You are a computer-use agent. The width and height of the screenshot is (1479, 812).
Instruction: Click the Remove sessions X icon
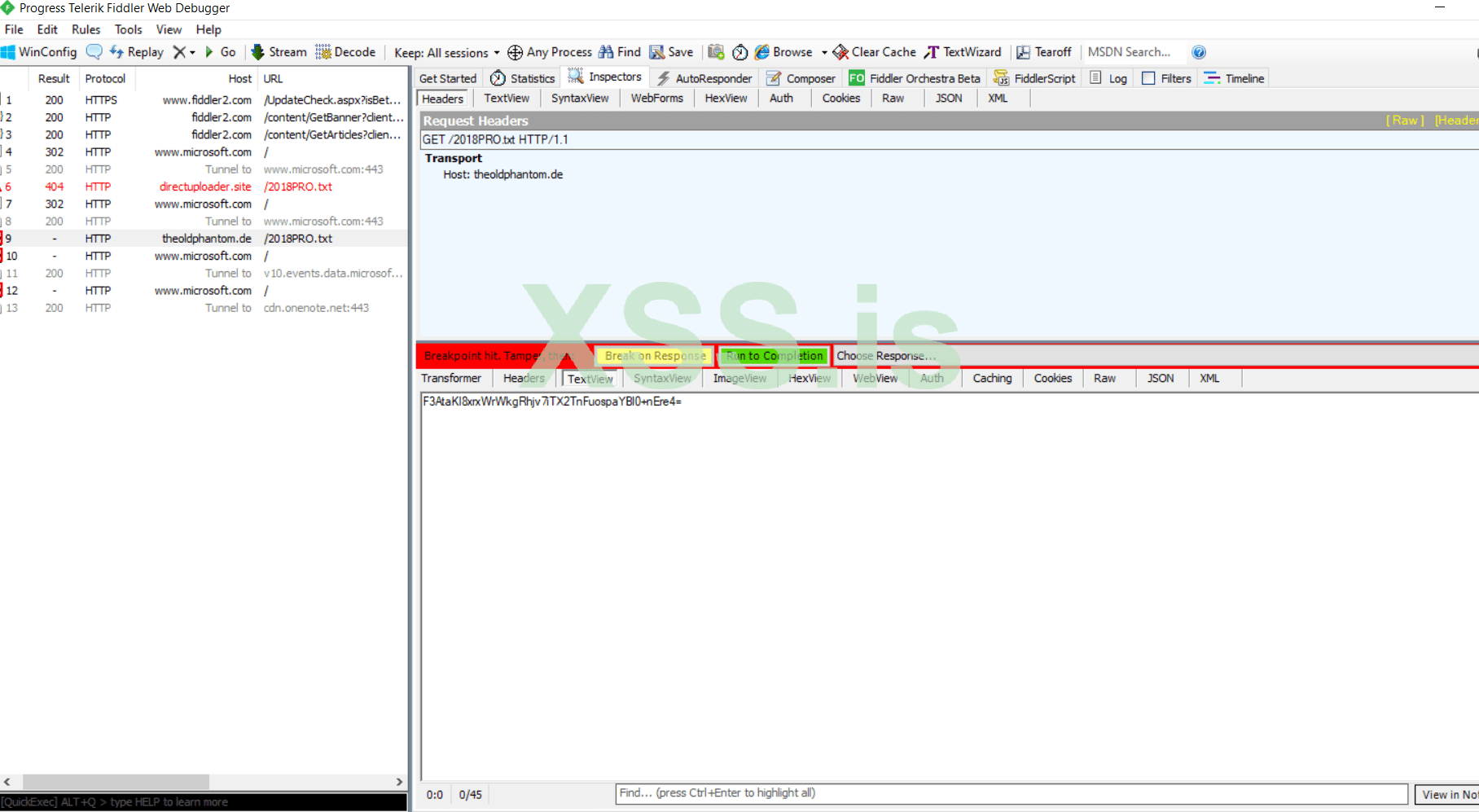(179, 52)
